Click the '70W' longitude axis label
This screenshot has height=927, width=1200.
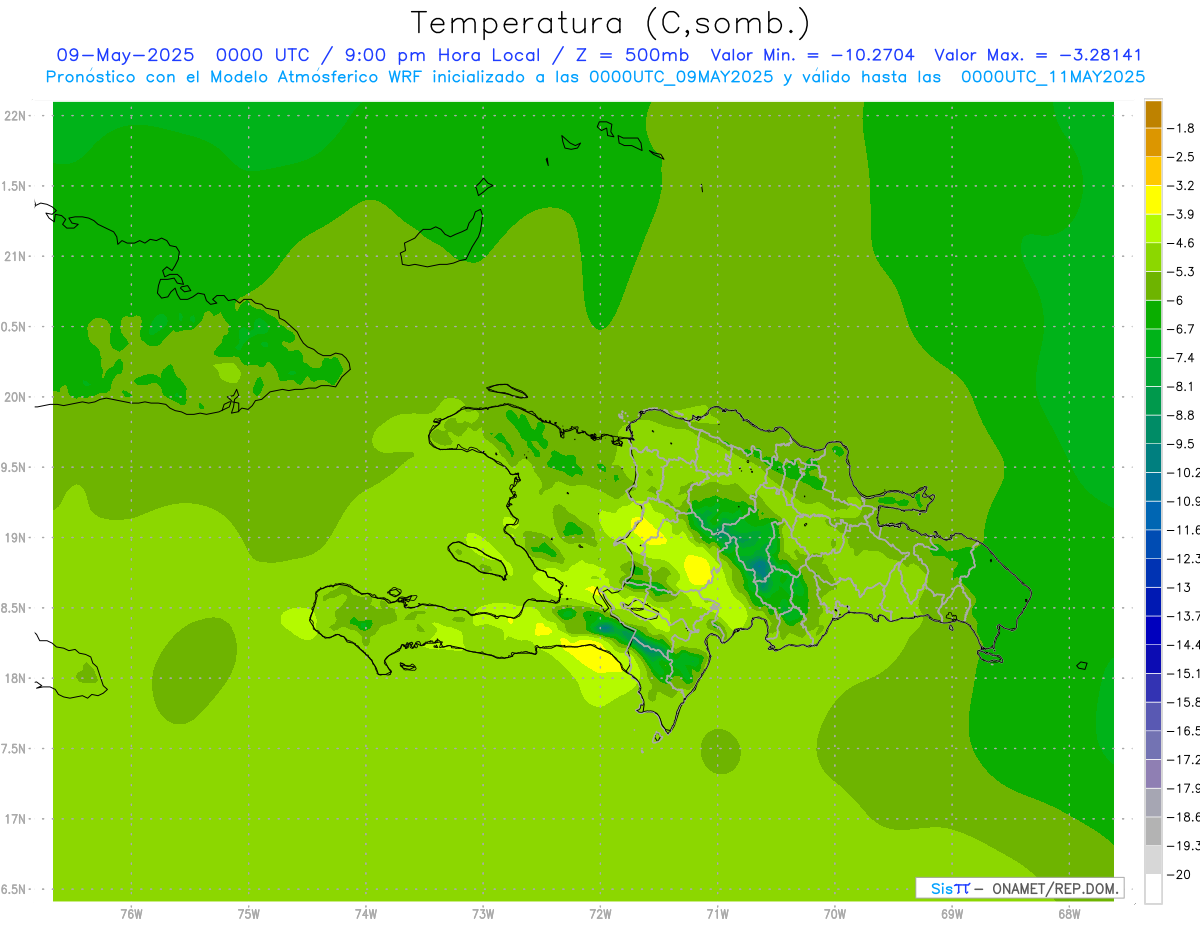[x=834, y=914]
